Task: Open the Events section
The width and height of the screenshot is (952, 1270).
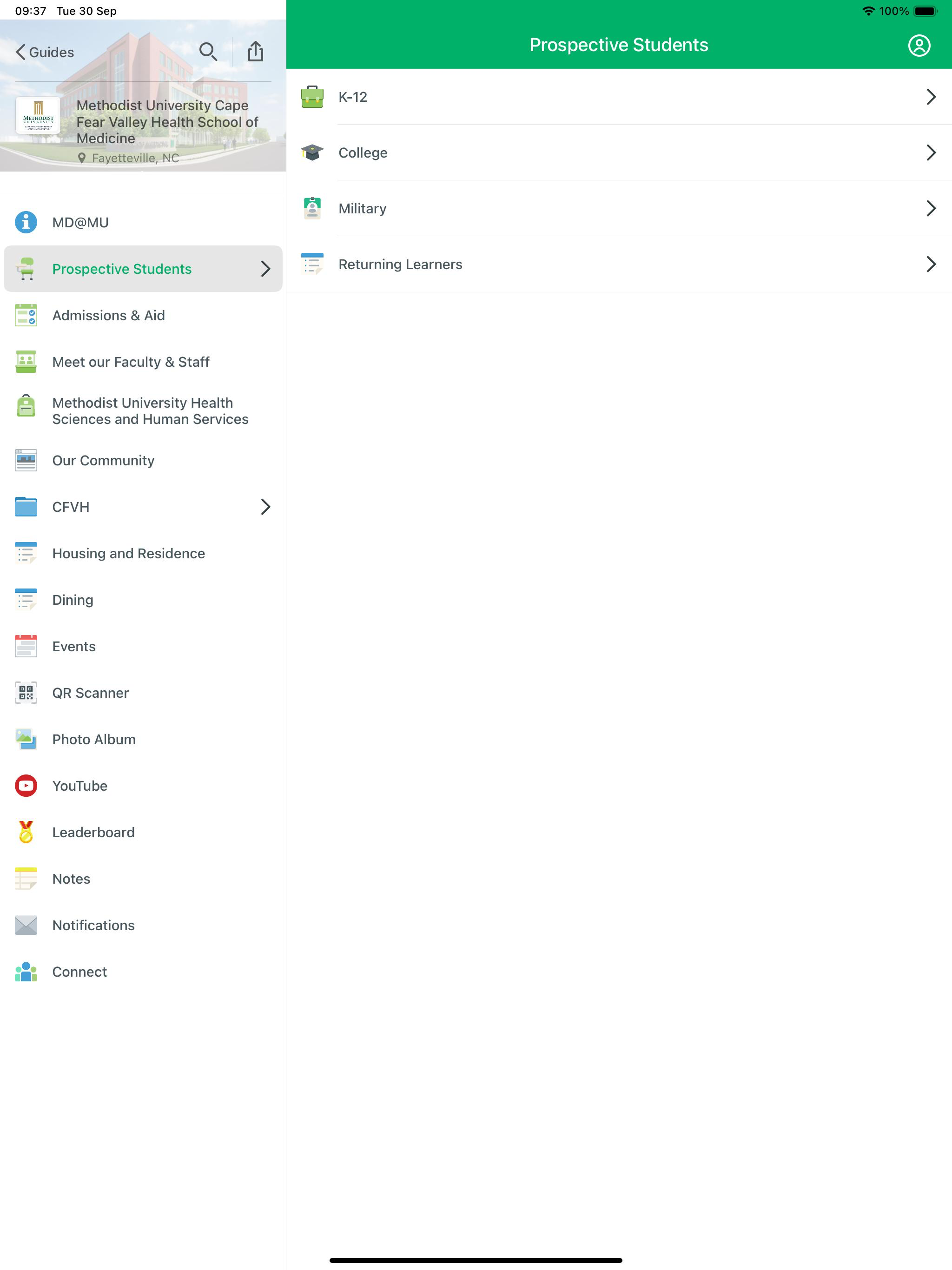Action: (143, 647)
